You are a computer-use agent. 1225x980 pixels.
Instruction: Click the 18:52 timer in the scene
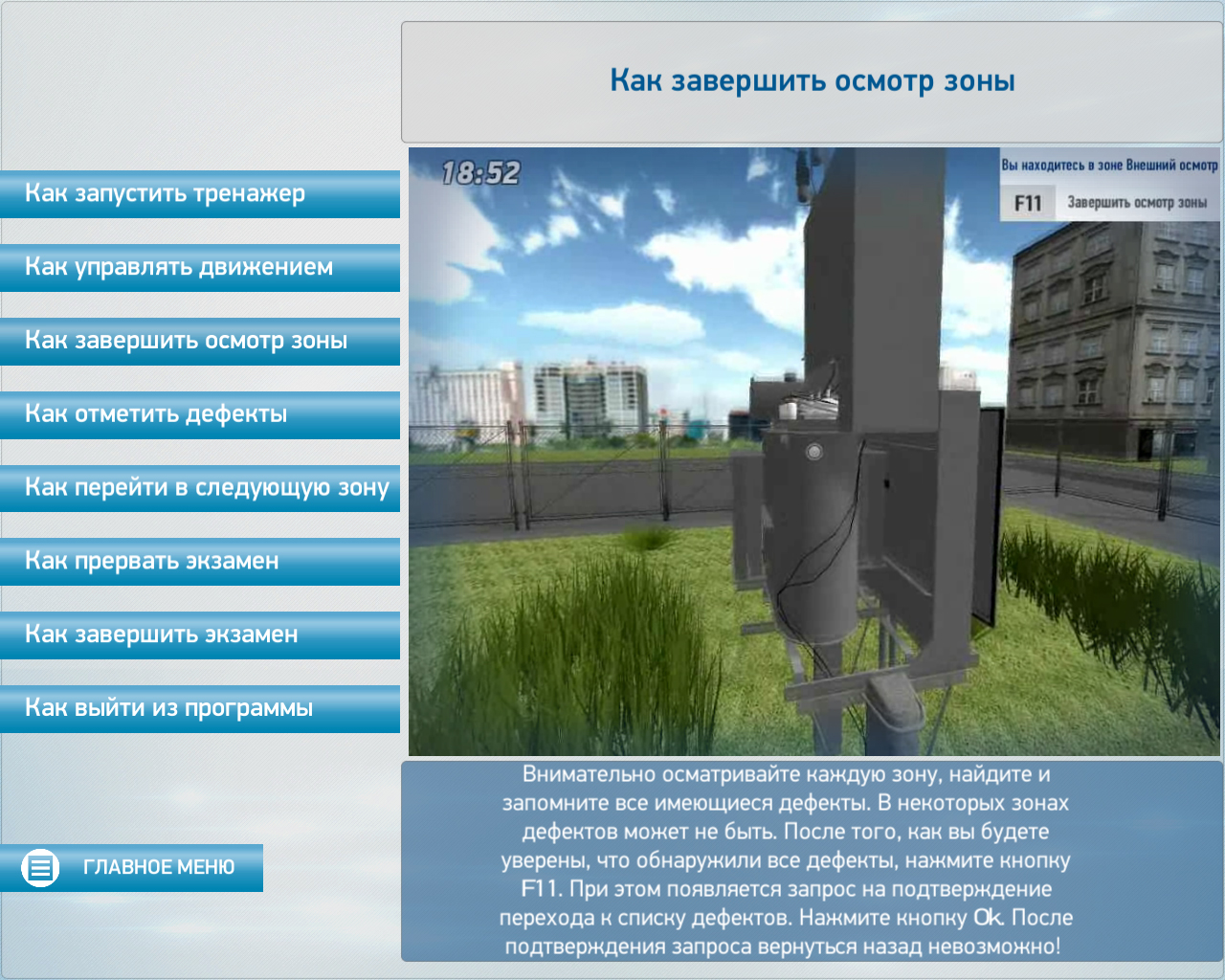[480, 173]
